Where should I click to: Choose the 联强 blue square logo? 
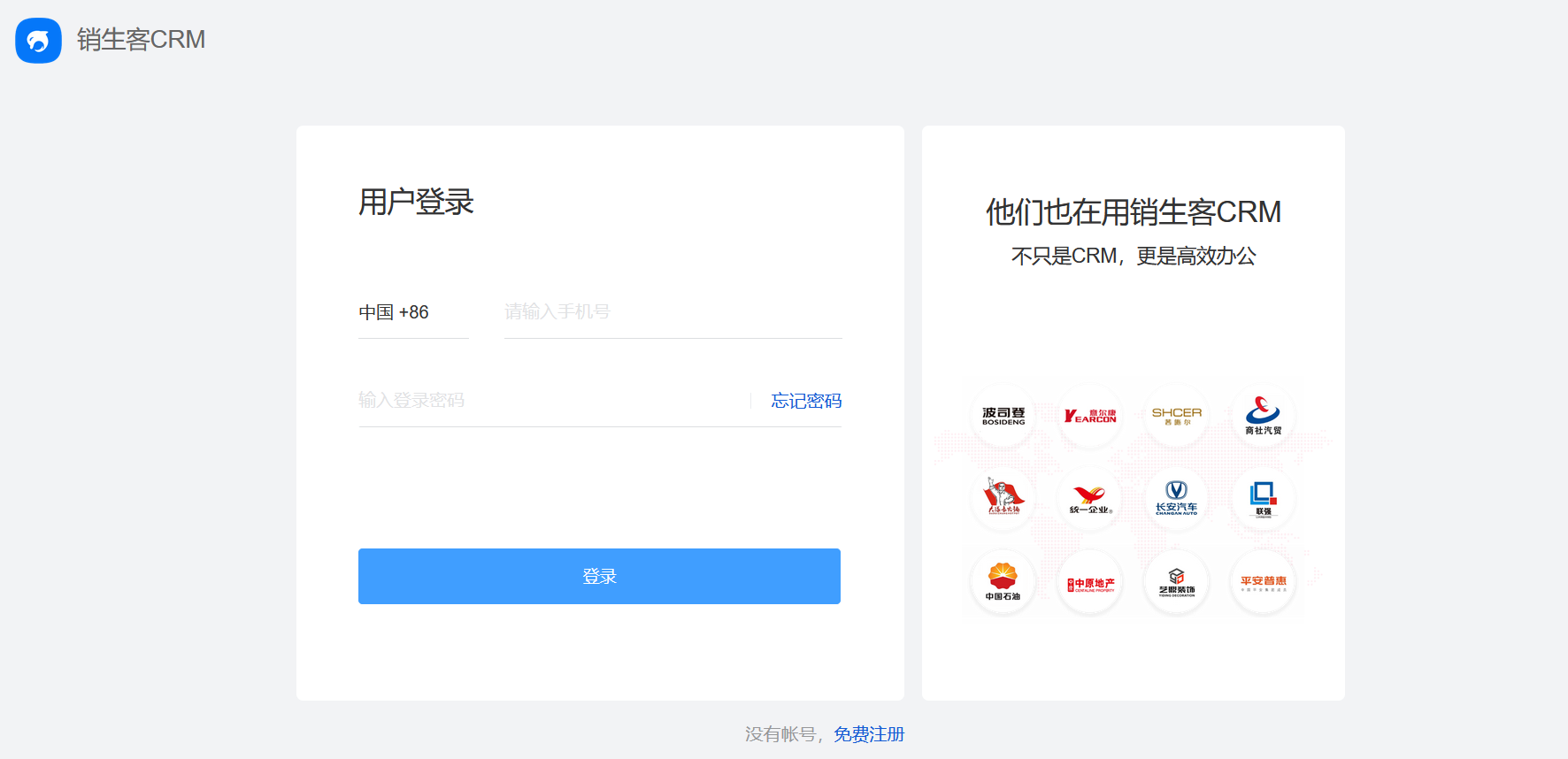(1263, 499)
